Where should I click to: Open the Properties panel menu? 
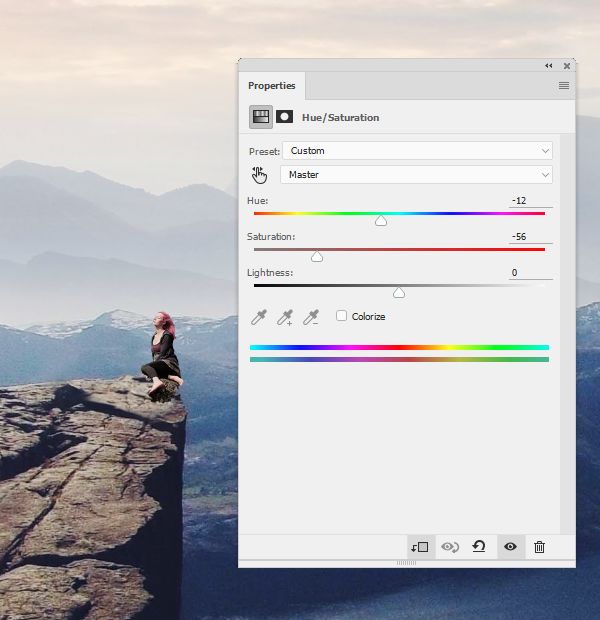point(564,85)
